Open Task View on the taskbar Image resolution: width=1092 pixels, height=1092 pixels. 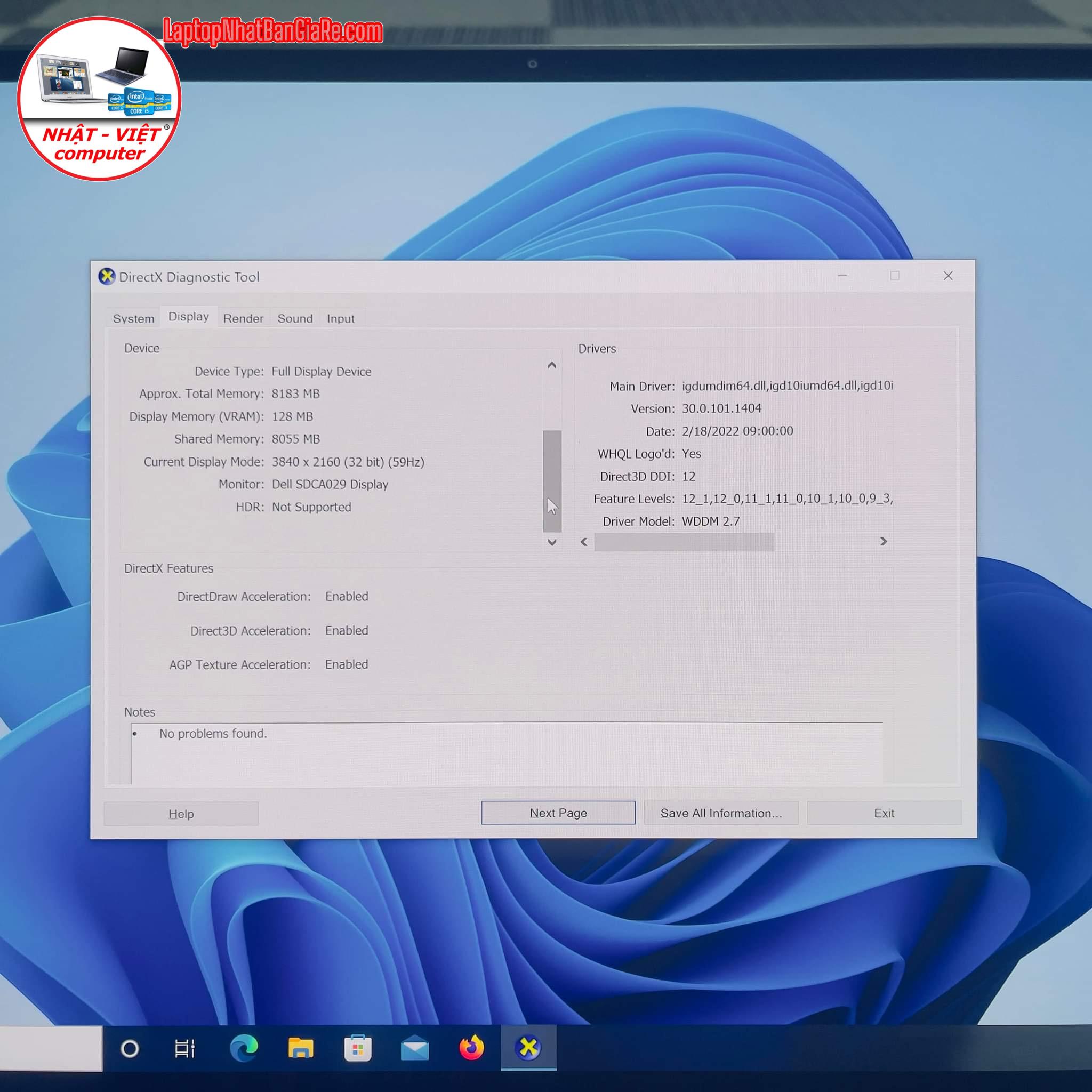tap(185, 1049)
